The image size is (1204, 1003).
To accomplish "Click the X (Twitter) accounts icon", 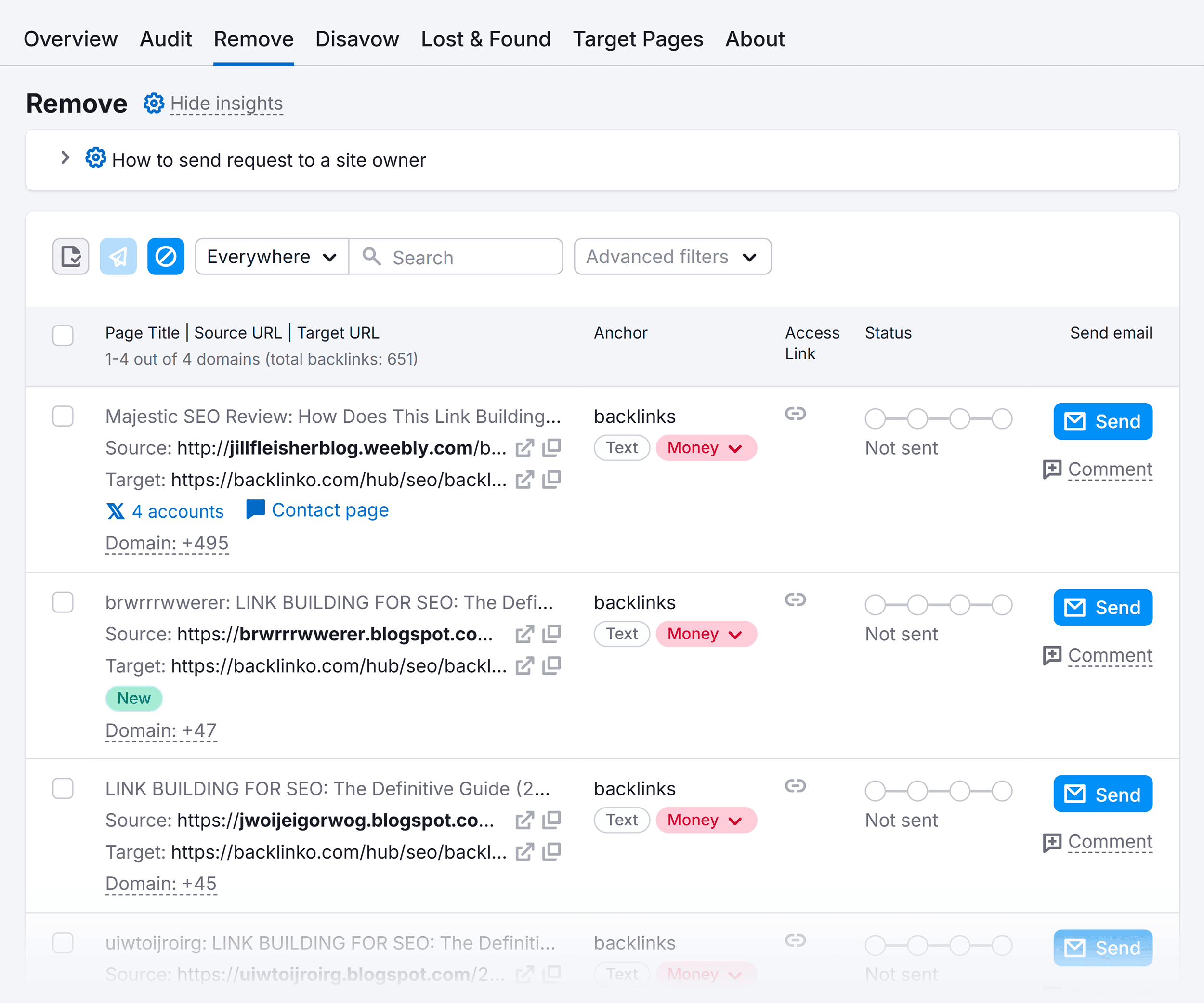I will click(x=117, y=511).
